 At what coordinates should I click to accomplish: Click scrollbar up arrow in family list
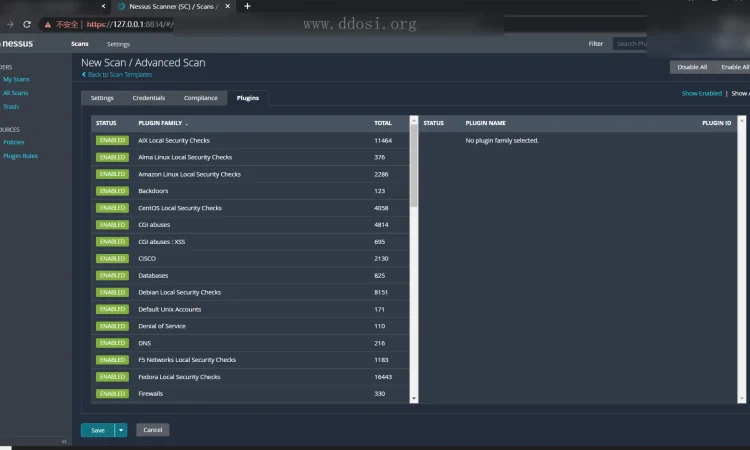pos(414,121)
